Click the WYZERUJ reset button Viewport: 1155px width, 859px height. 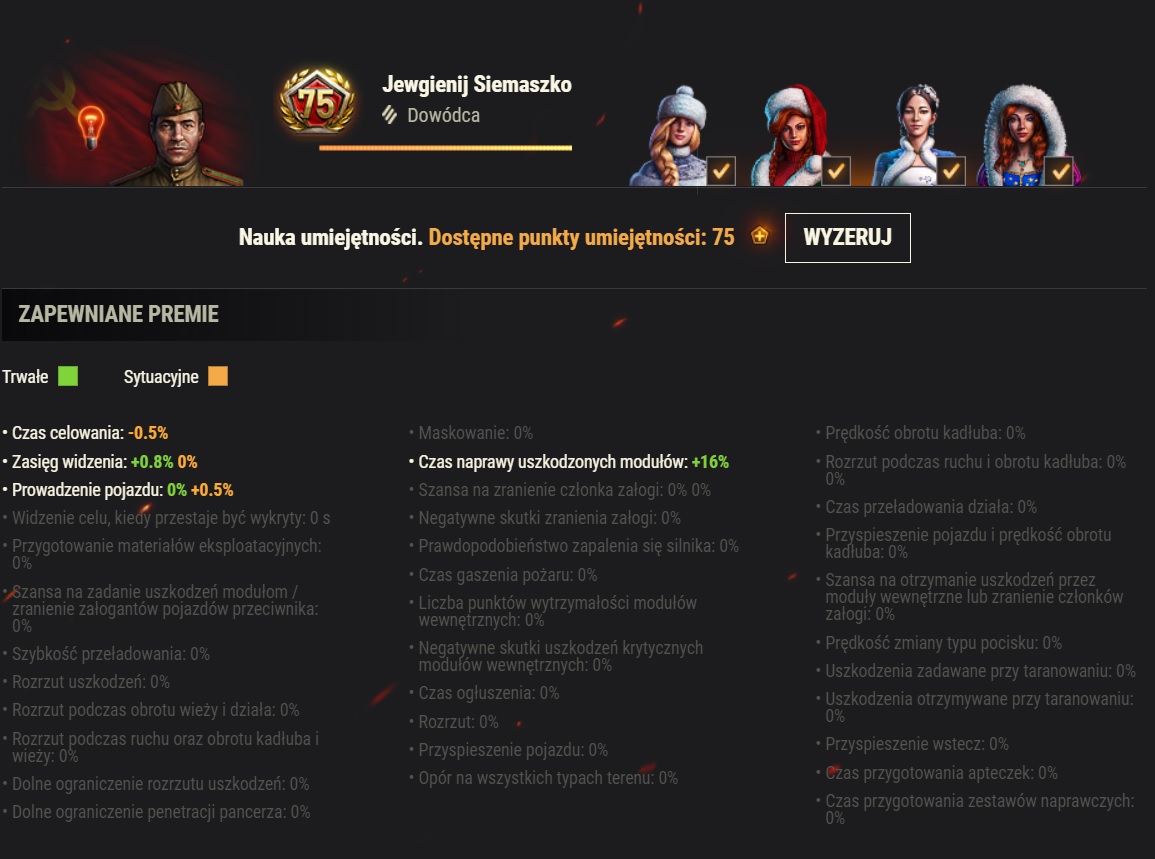848,238
